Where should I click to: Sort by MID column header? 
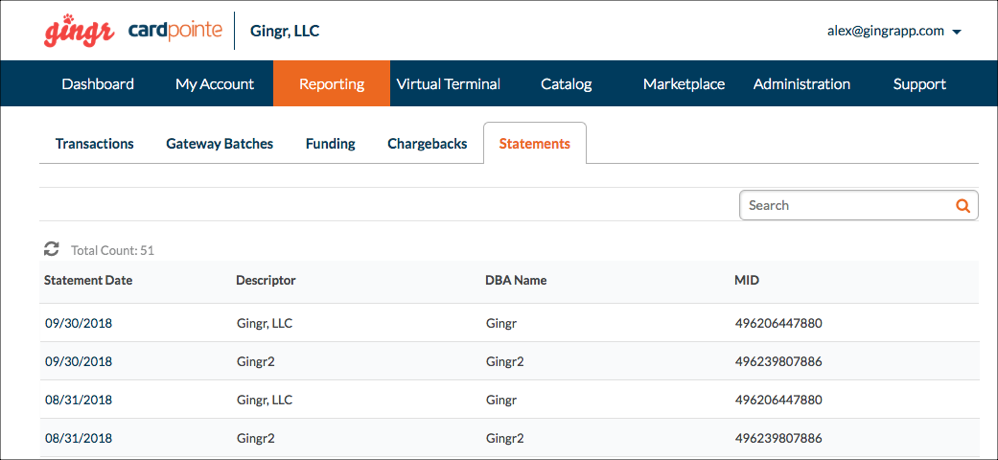[747, 280]
